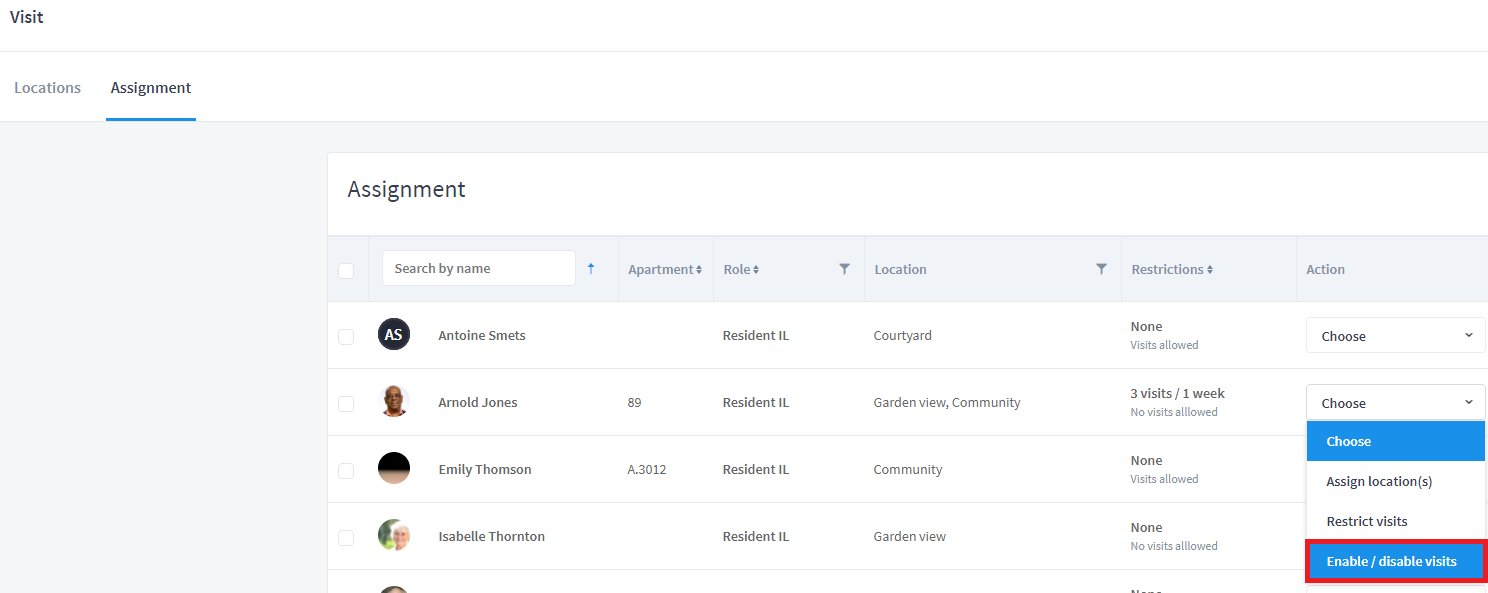Image resolution: width=1488 pixels, height=593 pixels.
Task: Sort by Role column arrows
Action: click(x=756, y=270)
